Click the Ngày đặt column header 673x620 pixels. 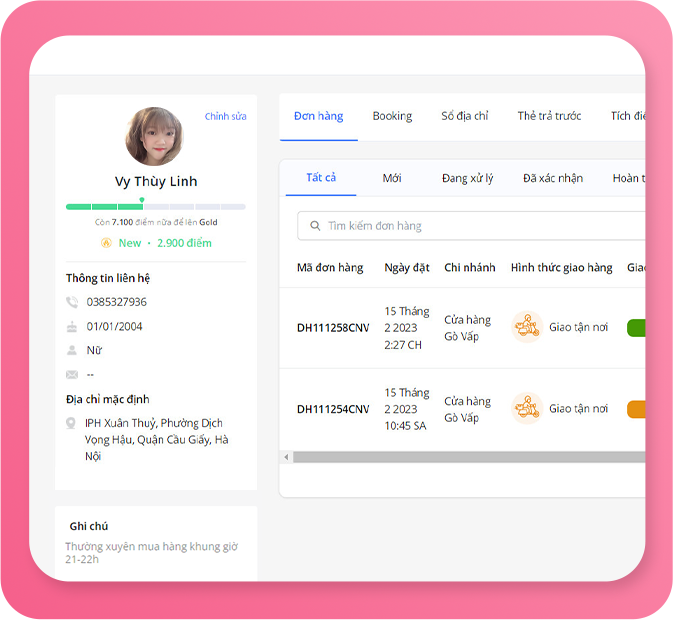tap(407, 268)
